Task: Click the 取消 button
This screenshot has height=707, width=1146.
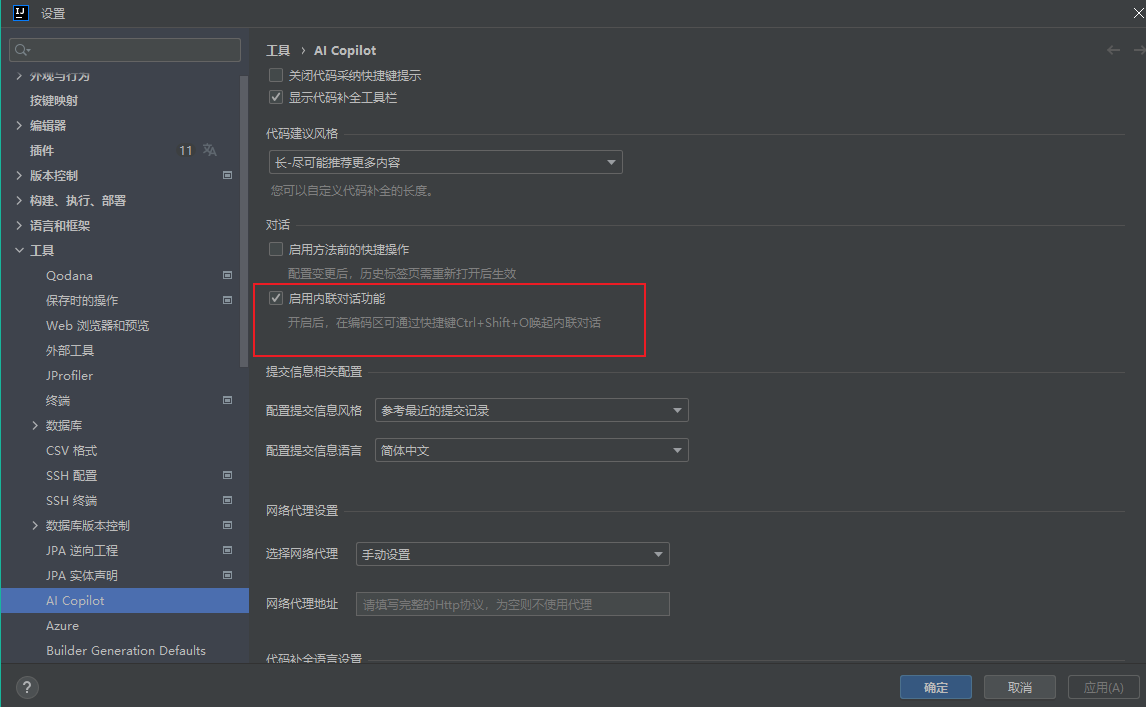Action: [1020, 687]
